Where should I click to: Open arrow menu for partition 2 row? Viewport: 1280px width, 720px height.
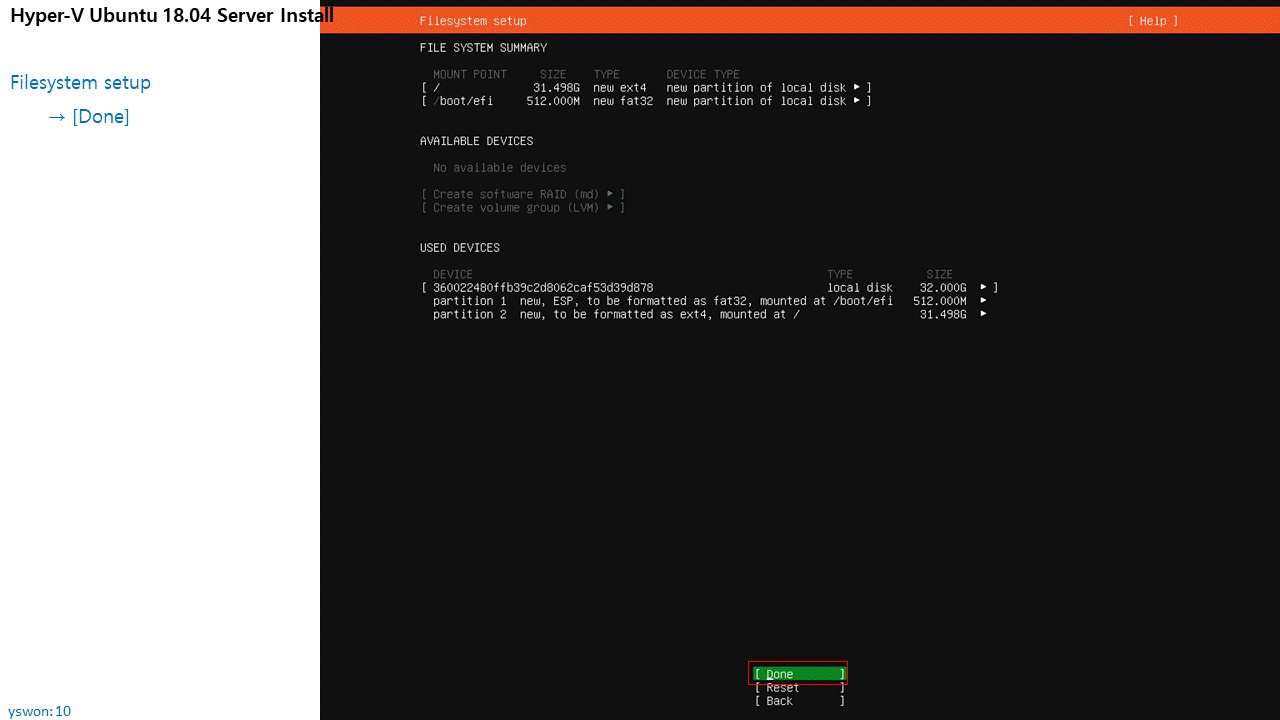point(984,314)
